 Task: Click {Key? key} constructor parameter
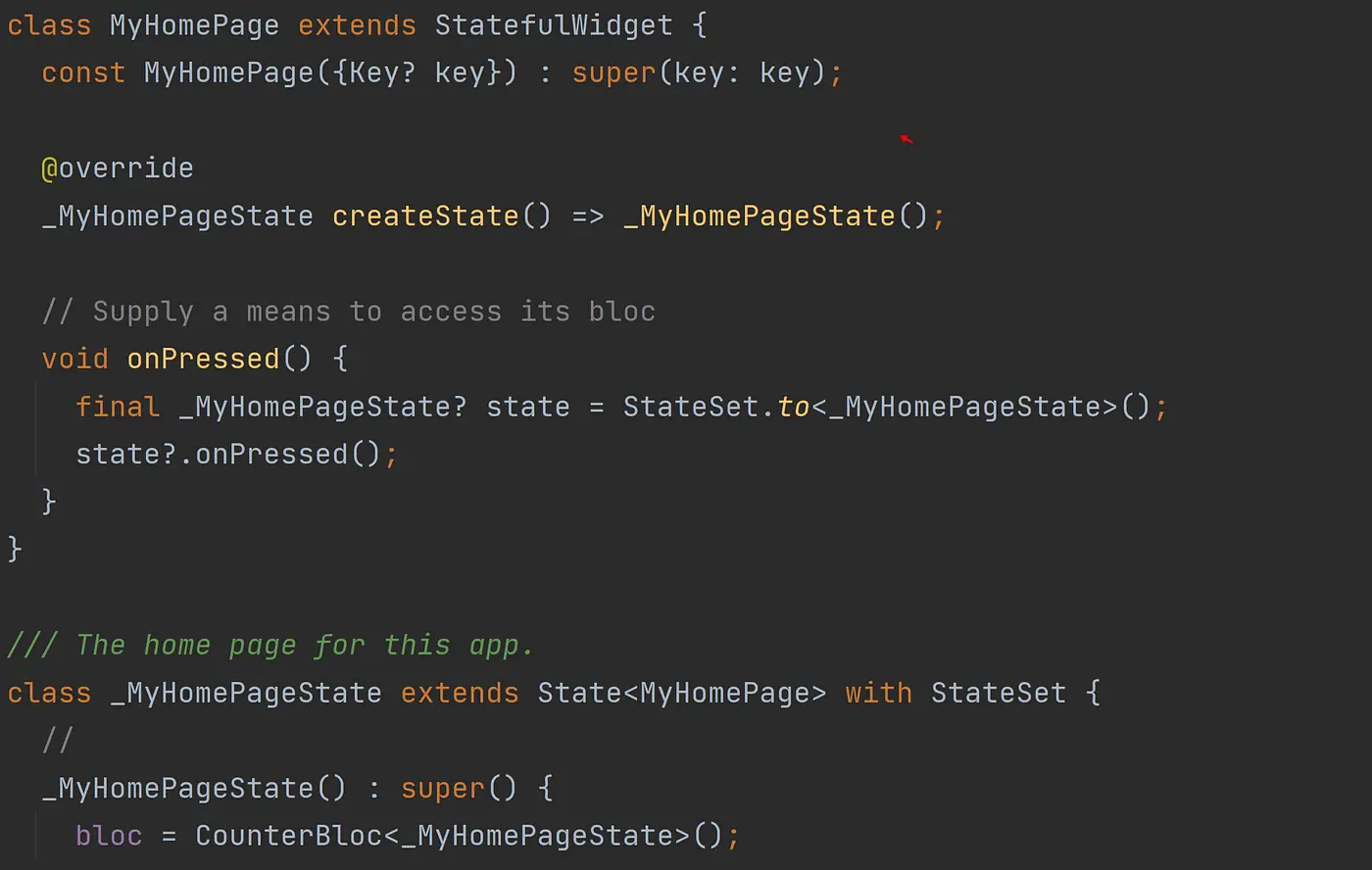(x=416, y=73)
